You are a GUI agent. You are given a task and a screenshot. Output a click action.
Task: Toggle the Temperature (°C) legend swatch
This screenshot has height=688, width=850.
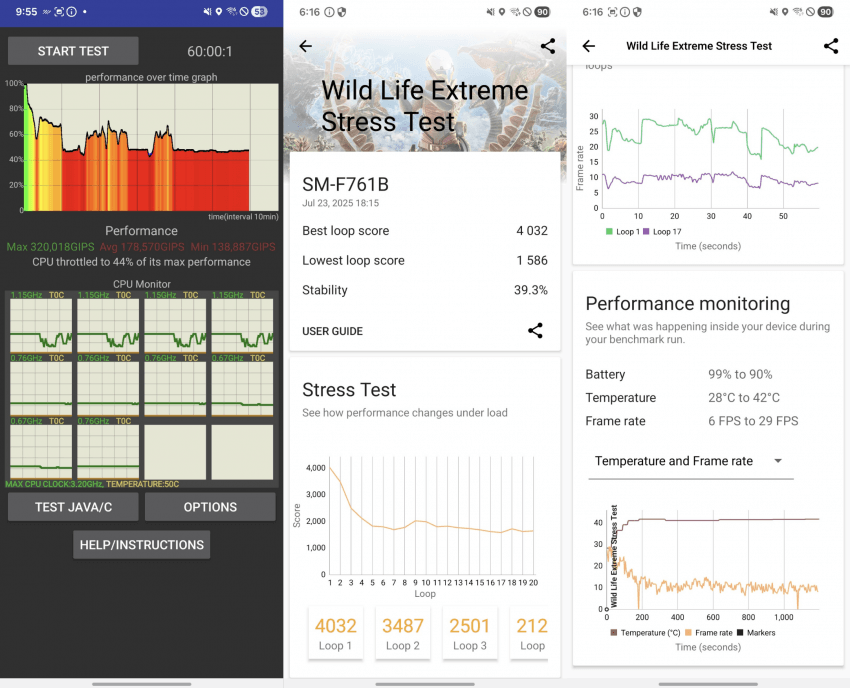tap(614, 633)
